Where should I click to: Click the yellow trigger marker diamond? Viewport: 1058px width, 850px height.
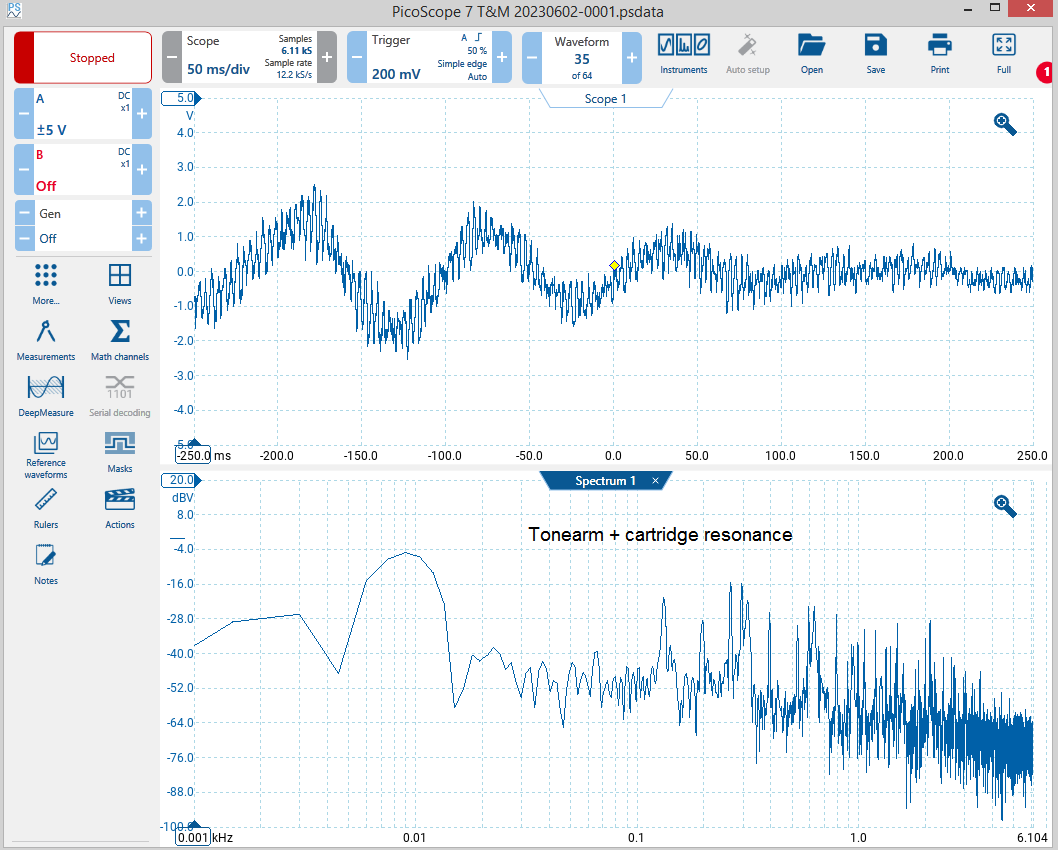pyautogui.click(x=614, y=266)
